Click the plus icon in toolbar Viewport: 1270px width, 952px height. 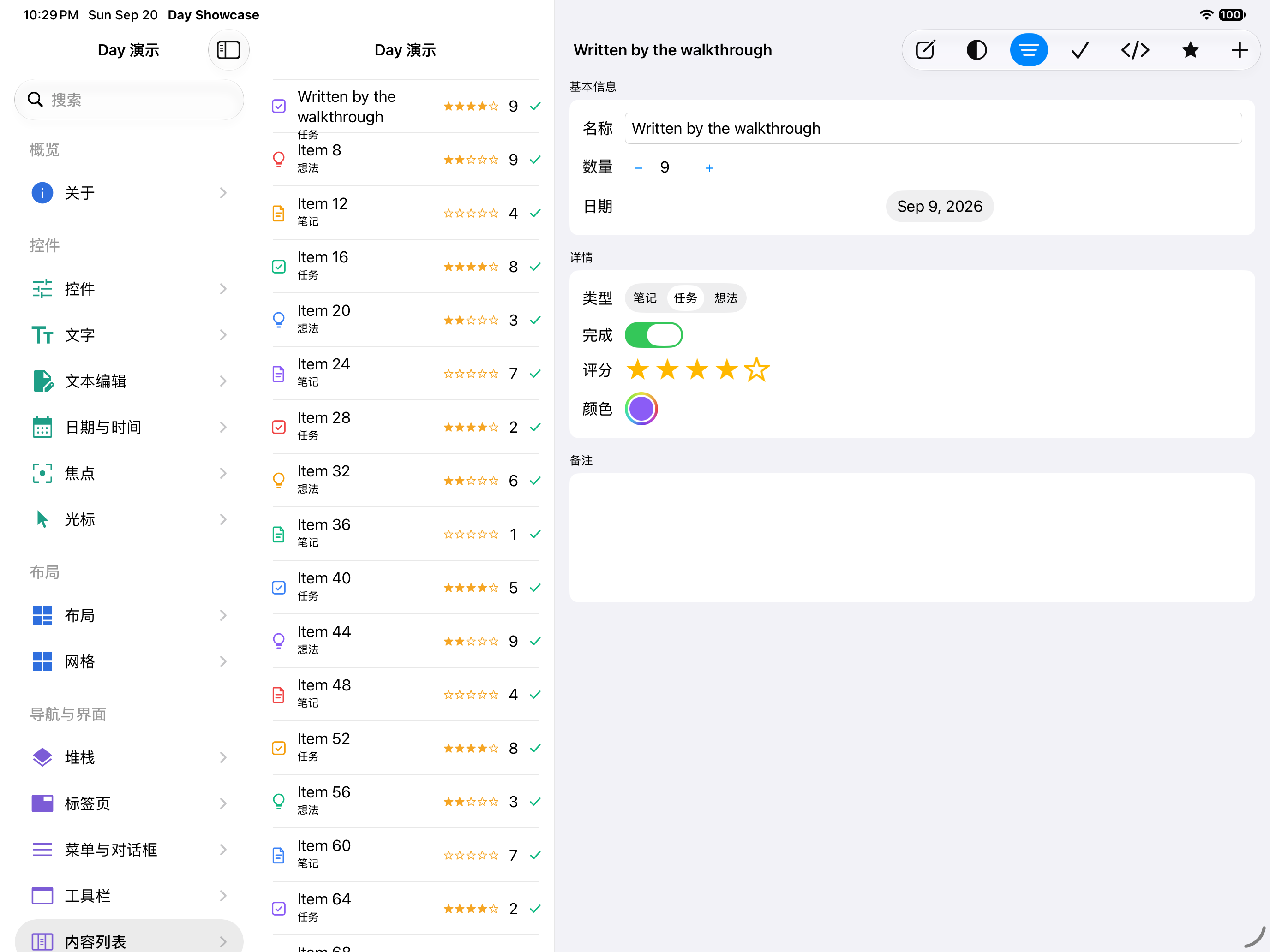pyautogui.click(x=1240, y=50)
